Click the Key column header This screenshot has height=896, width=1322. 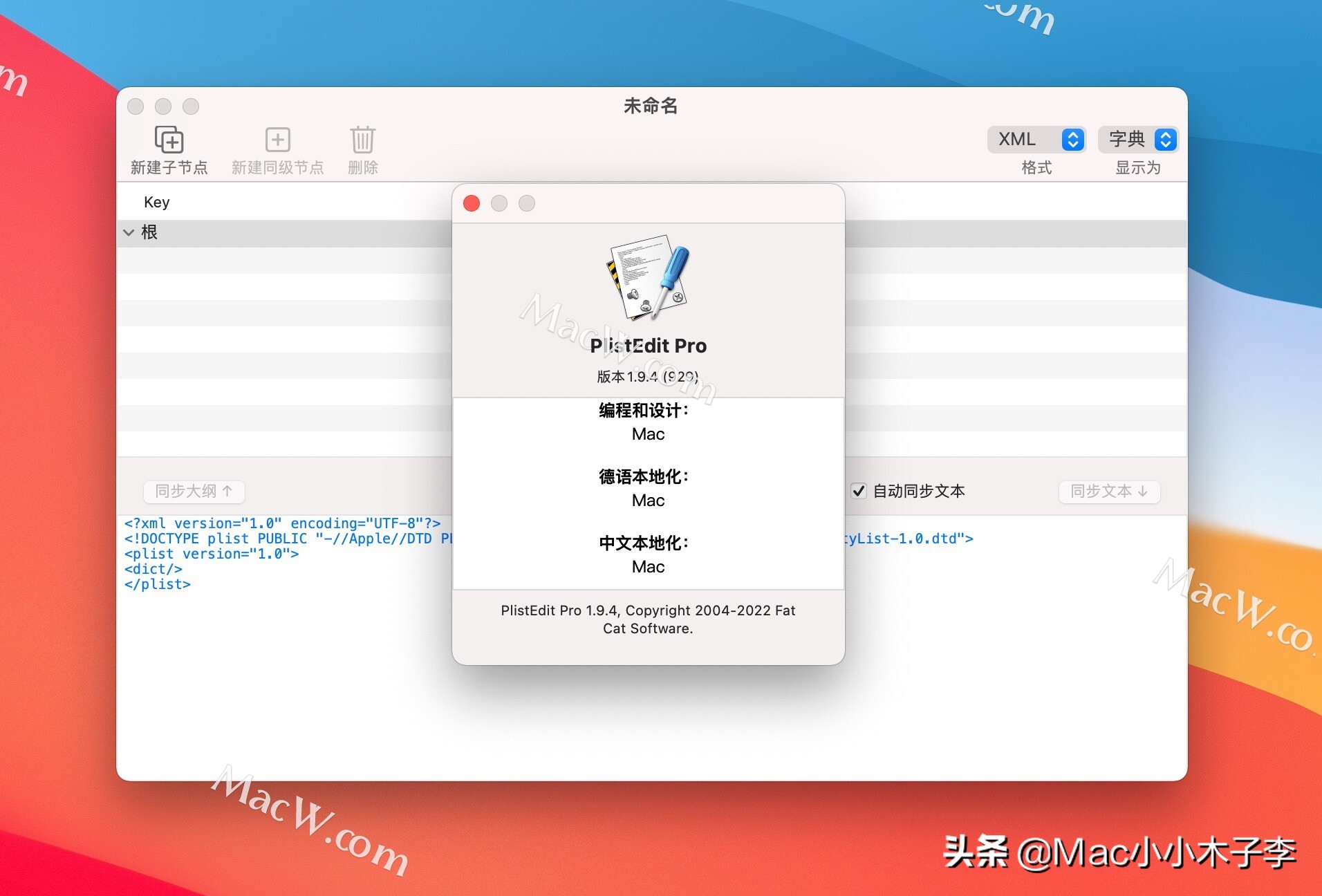pos(157,202)
